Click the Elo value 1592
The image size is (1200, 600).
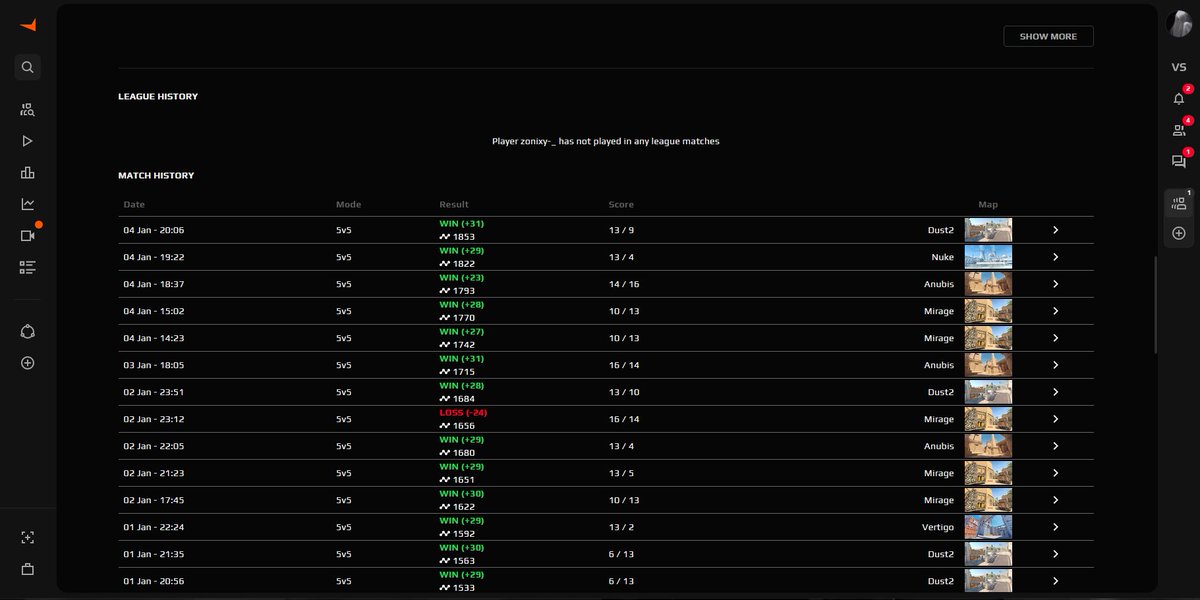464,534
